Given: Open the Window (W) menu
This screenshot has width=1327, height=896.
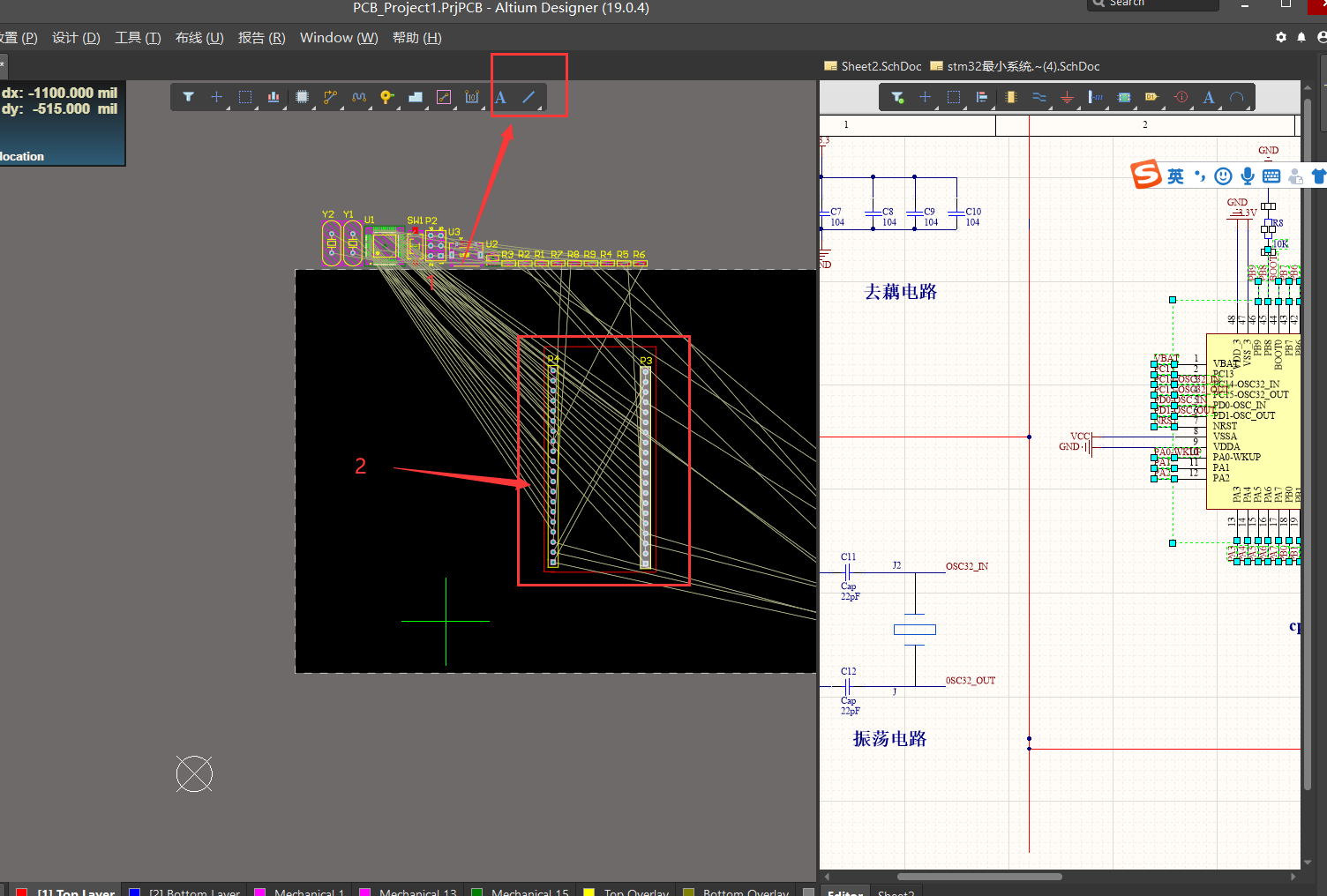Looking at the screenshot, I should [339, 37].
